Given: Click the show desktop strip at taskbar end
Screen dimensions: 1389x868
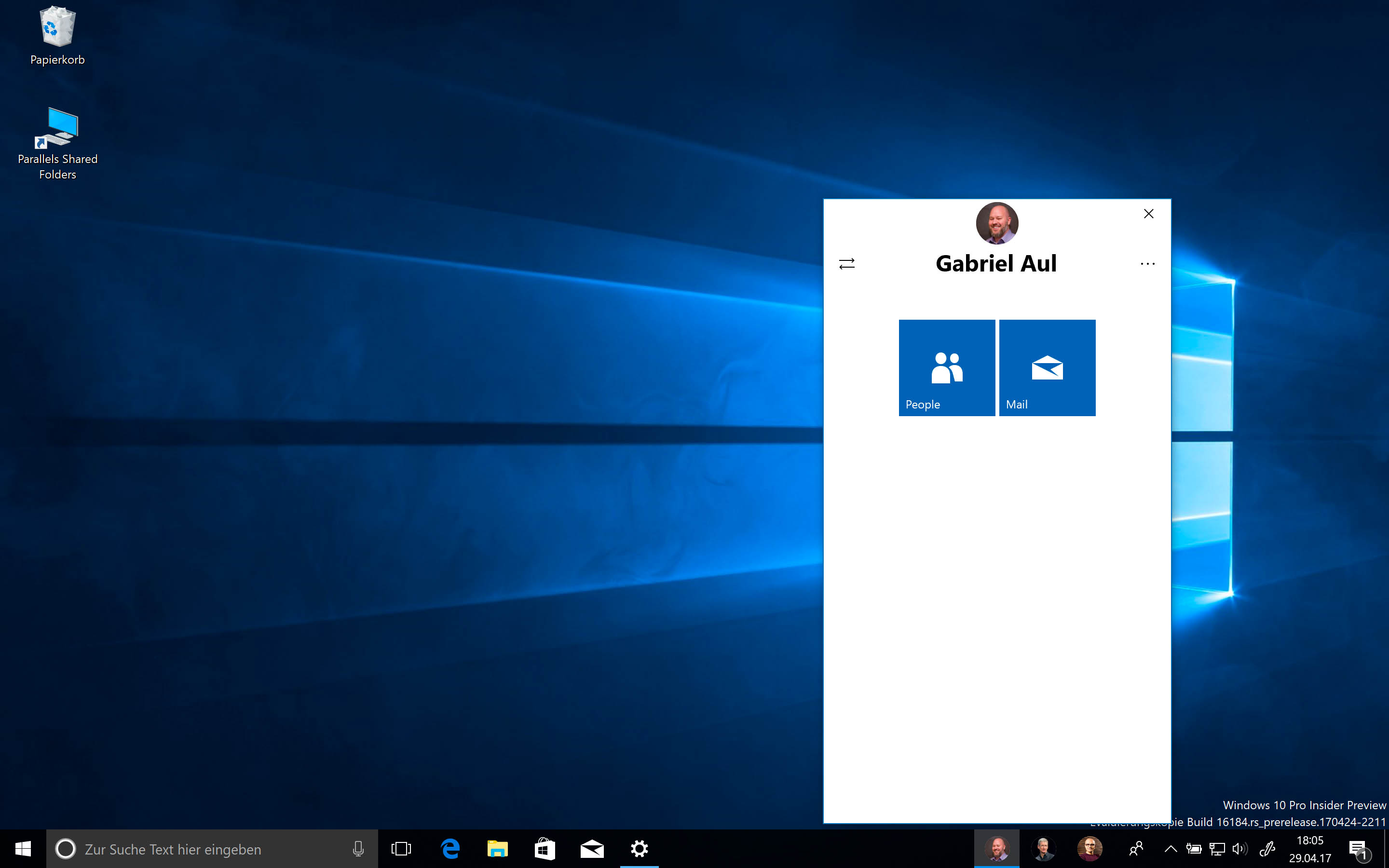Looking at the screenshot, I should point(1387,849).
